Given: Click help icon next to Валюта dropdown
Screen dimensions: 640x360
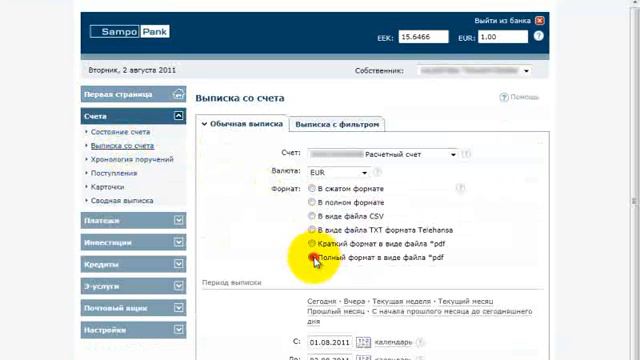Looking at the screenshot, I should click(x=378, y=172).
